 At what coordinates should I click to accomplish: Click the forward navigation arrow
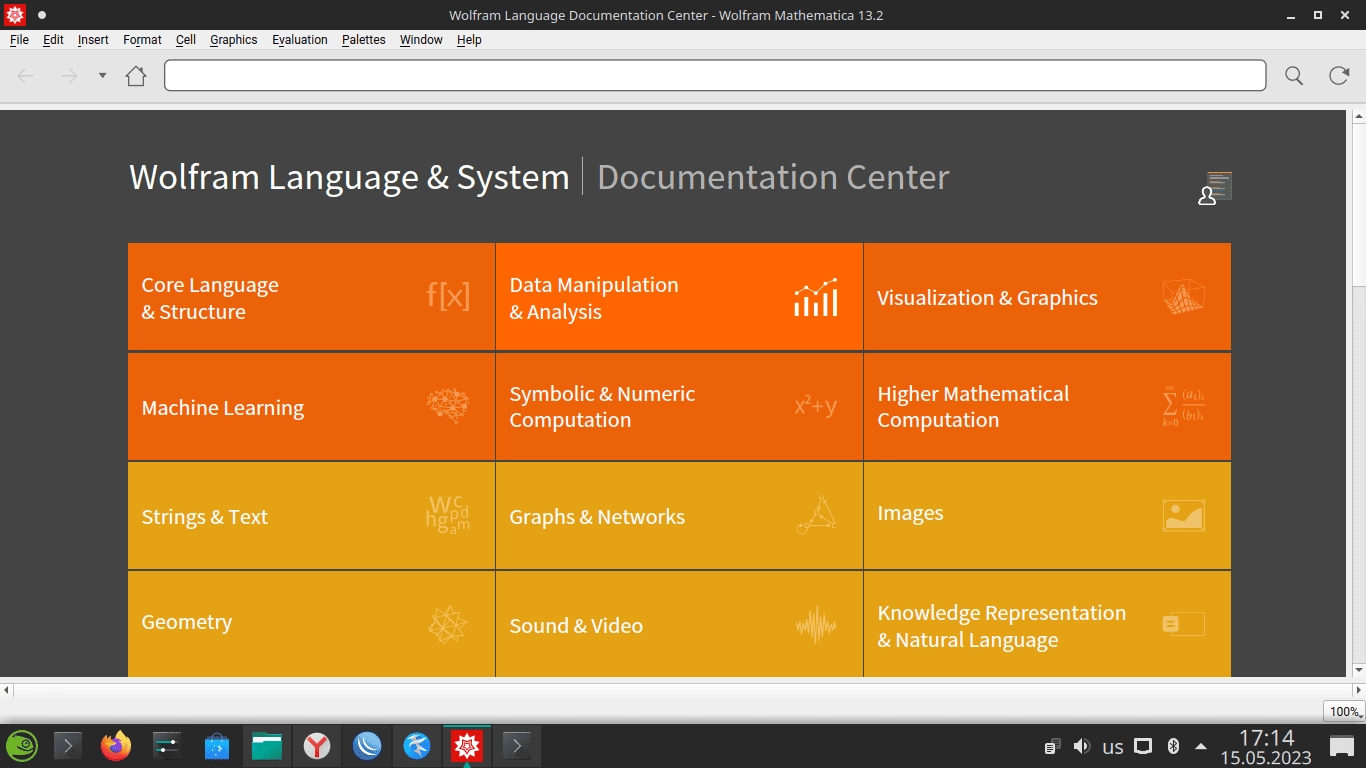click(x=69, y=76)
